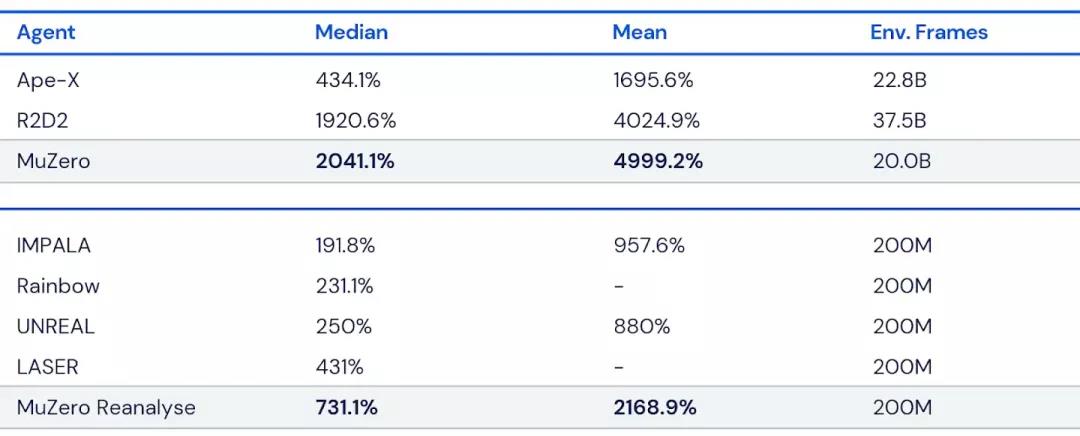
Task: Click MuZero's mean value 4999.2%
Action: (657, 161)
